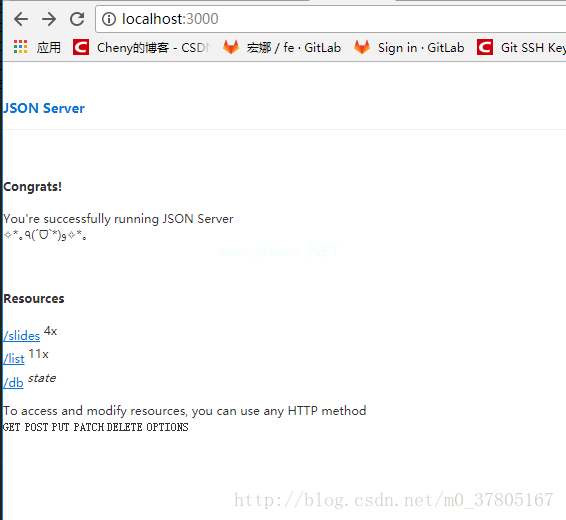Open the Sign in · GitLab bookmark

pyautogui.click(x=421, y=48)
